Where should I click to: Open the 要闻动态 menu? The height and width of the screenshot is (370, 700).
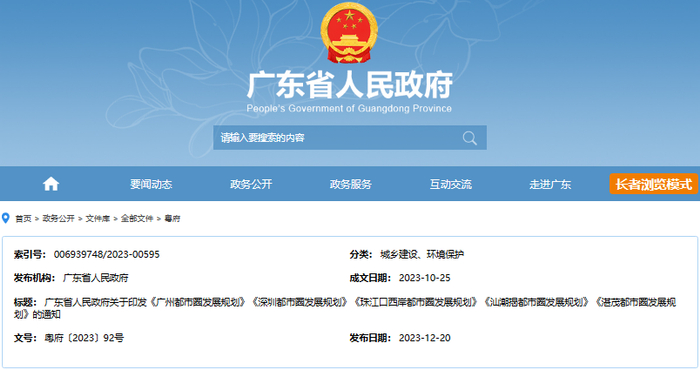pos(151,184)
